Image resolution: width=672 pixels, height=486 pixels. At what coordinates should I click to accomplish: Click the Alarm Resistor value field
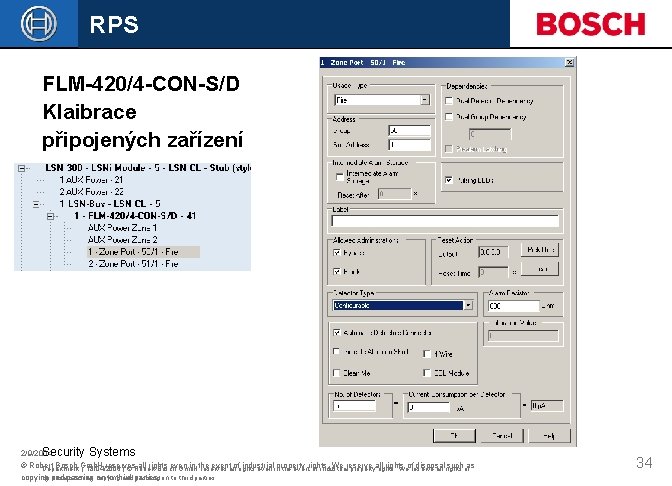(x=513, y=306)
